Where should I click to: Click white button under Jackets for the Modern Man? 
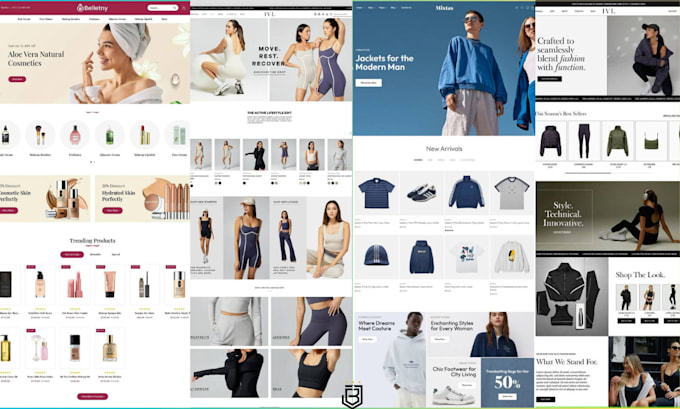369,83
